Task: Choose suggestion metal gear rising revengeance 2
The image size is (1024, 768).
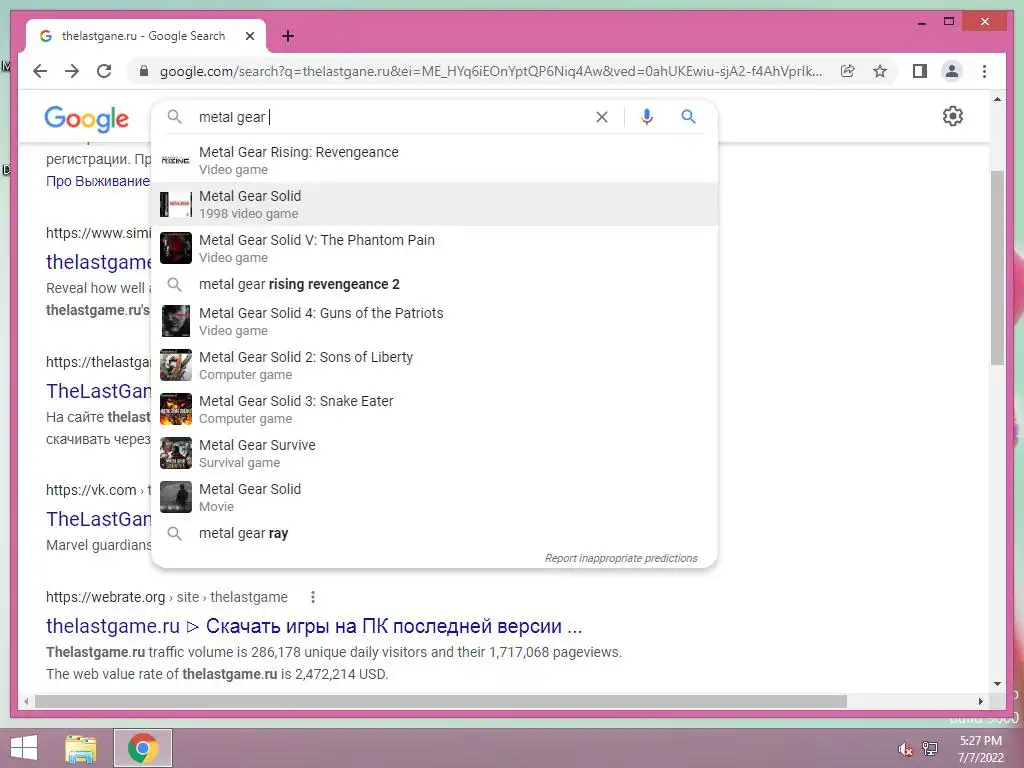Action: coord(434,284)
